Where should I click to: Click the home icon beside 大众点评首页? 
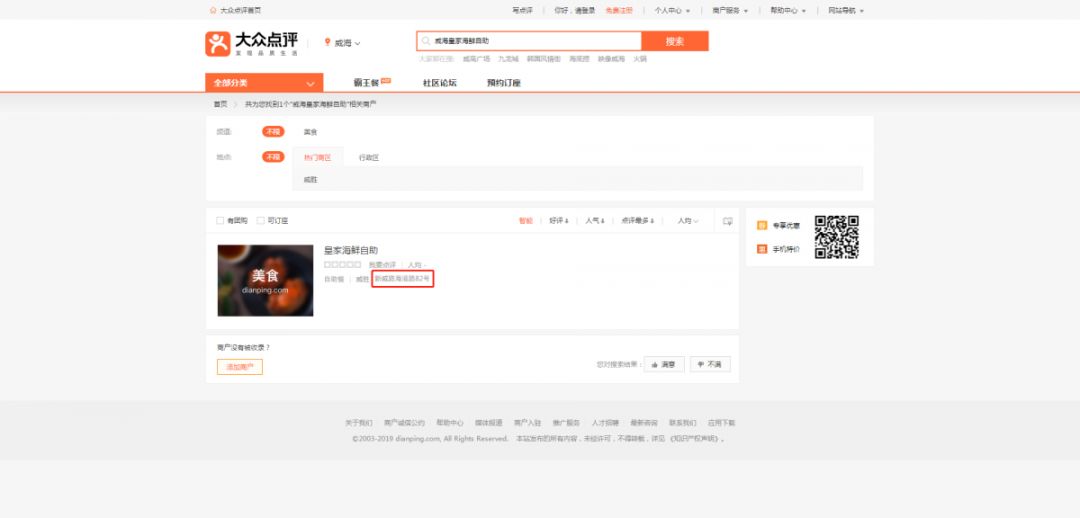click(x=213, y=10)
